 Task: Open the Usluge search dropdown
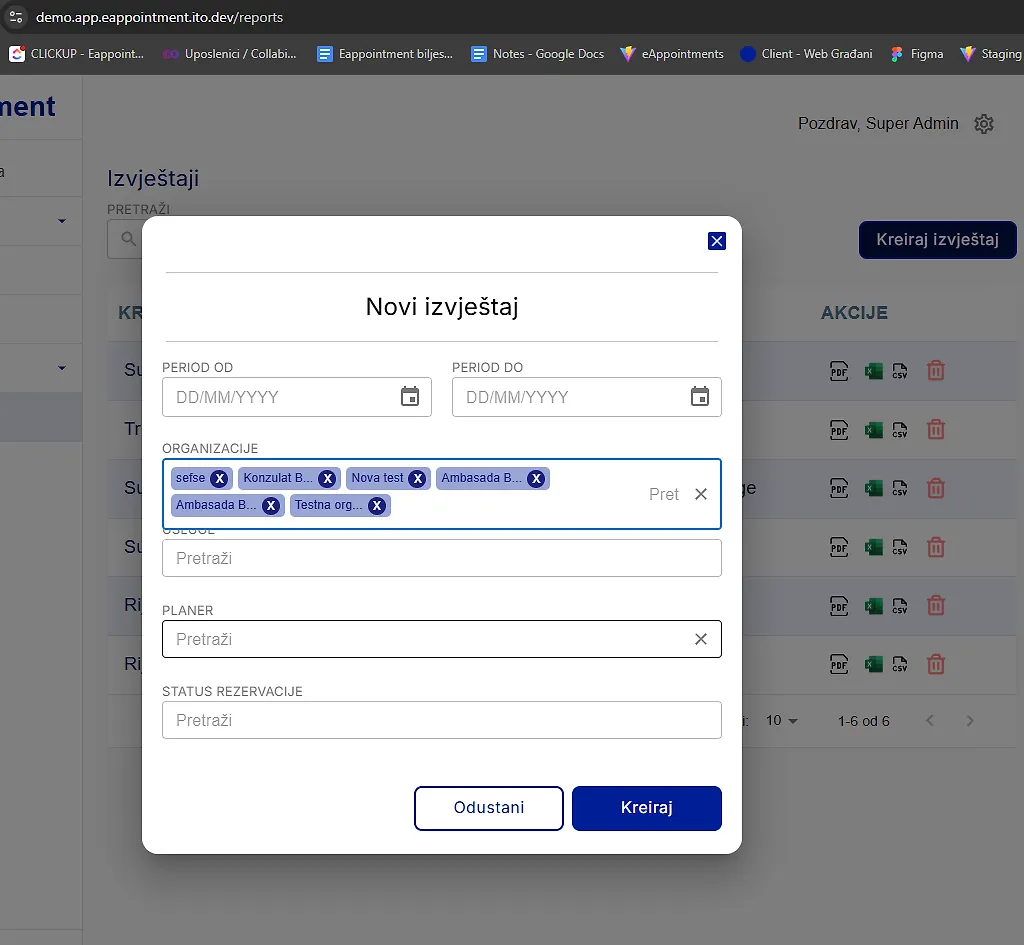441,558
